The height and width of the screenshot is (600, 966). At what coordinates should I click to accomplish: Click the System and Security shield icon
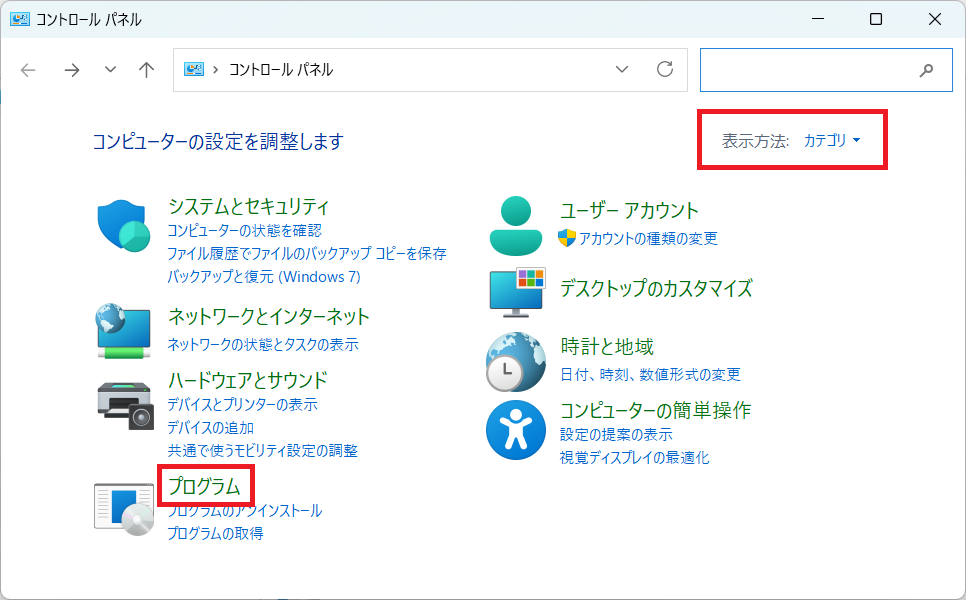[x=123, y=226]
